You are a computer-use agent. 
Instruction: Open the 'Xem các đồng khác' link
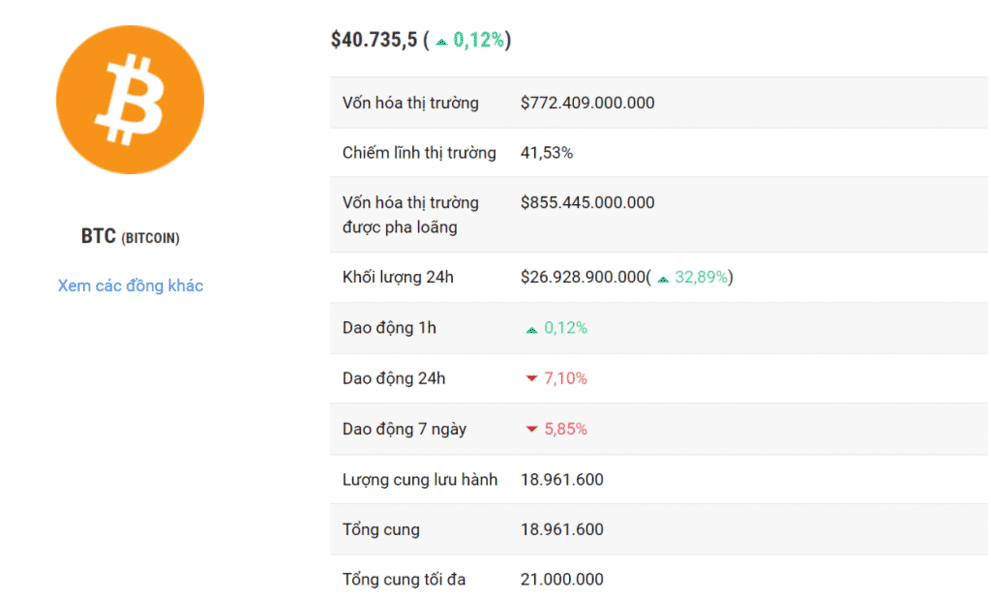point(130,286)
